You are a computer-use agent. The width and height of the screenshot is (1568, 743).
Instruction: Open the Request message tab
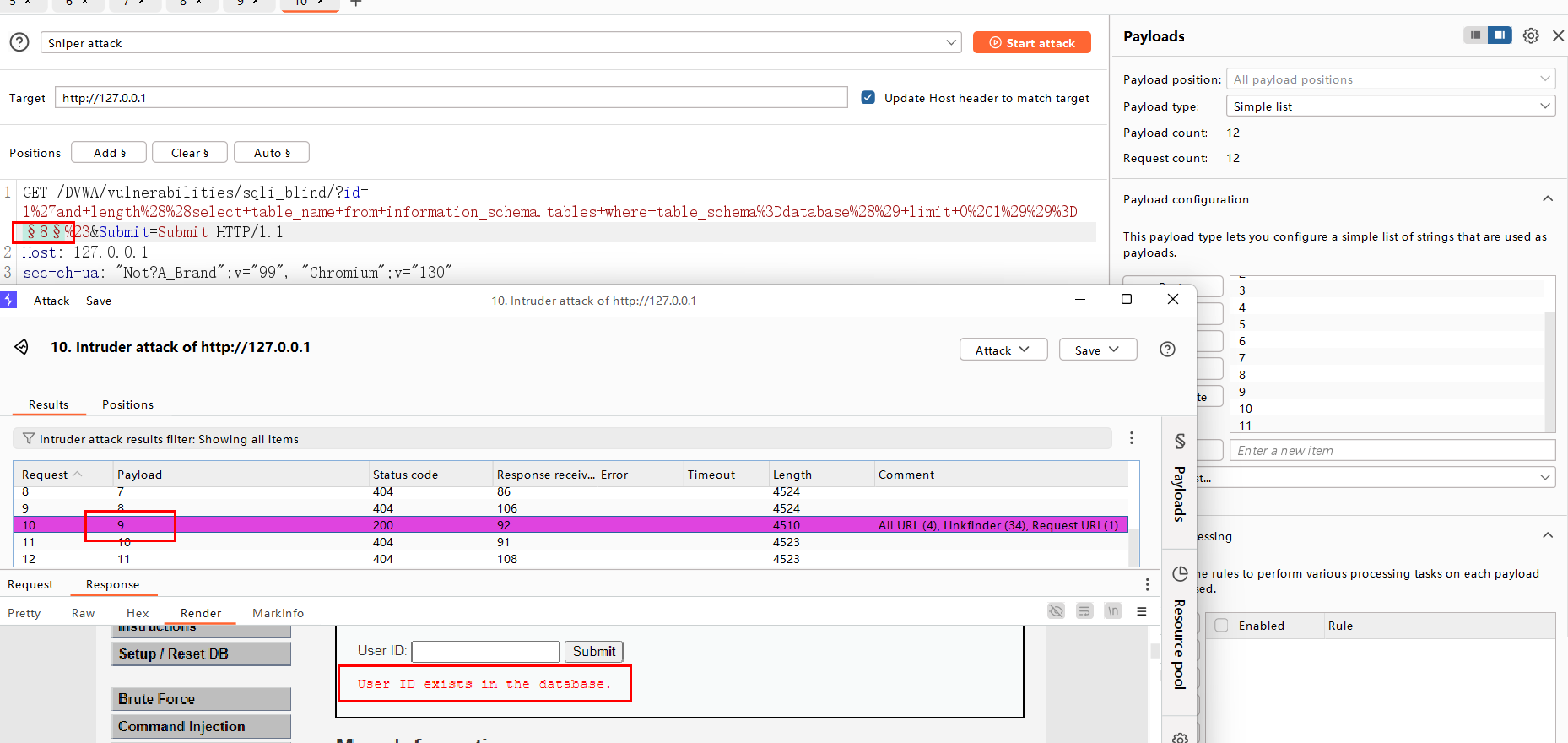tap(30, 584)
